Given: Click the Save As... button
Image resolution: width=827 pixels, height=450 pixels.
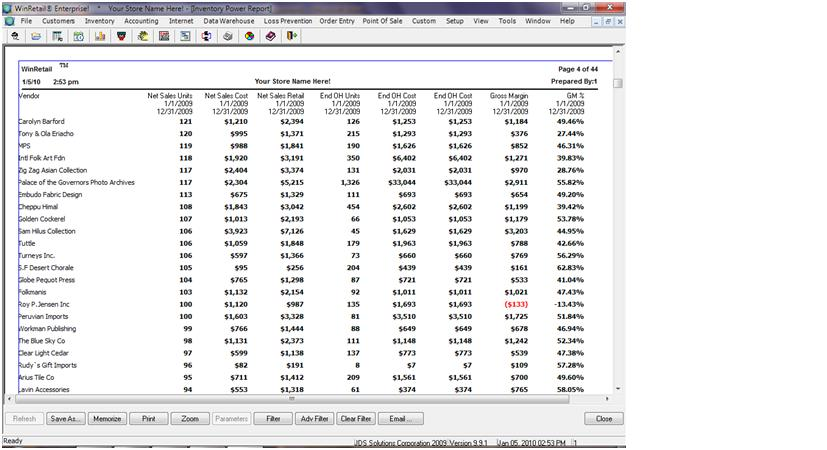Looking at the screenshot, I should [67, 419].
